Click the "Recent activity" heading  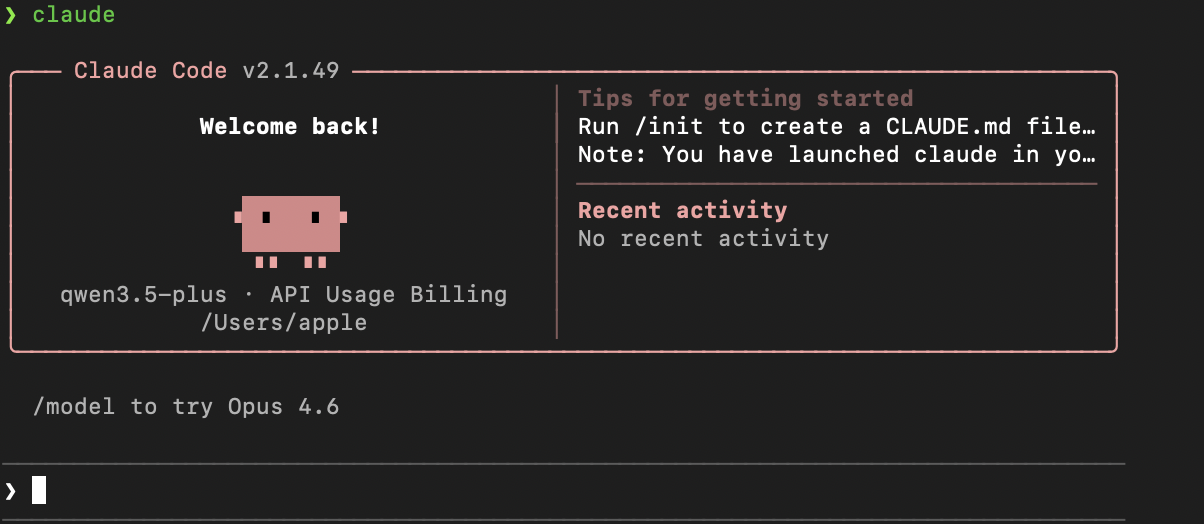click(682, 210)
